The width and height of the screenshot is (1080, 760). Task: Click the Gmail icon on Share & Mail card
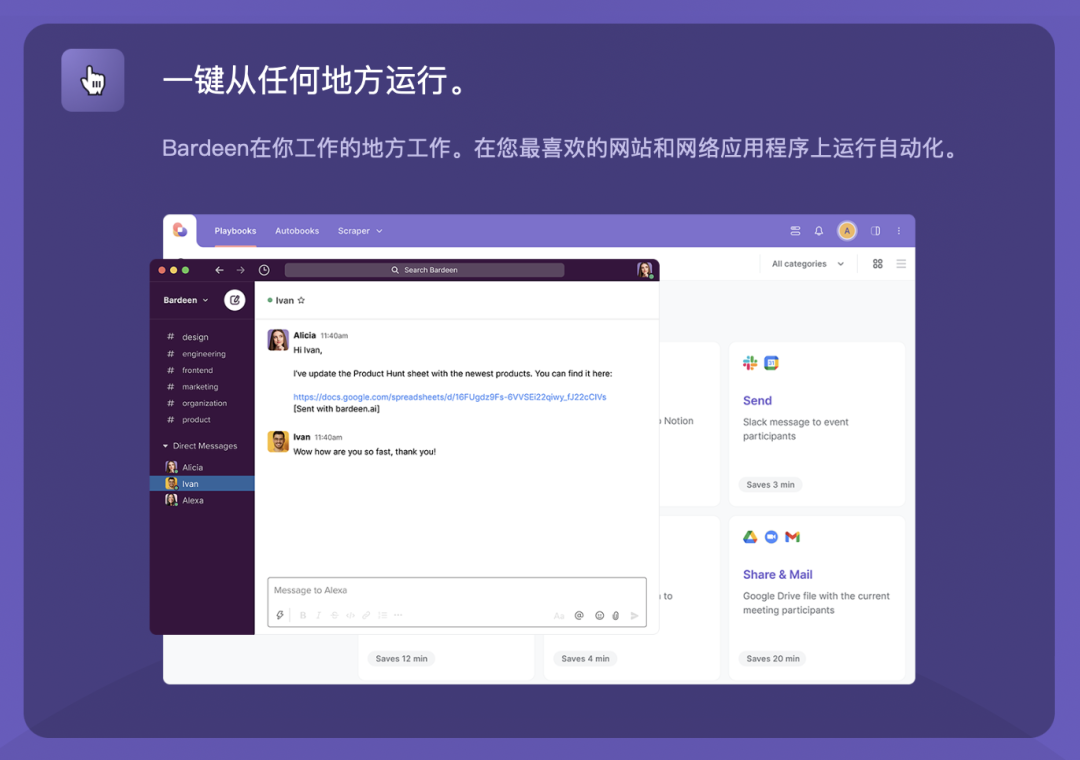[x=792, y=537]
